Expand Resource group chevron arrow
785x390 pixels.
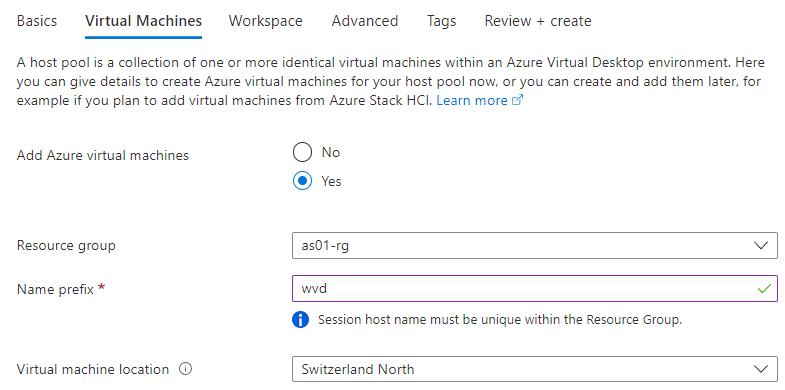click(760, 246)
